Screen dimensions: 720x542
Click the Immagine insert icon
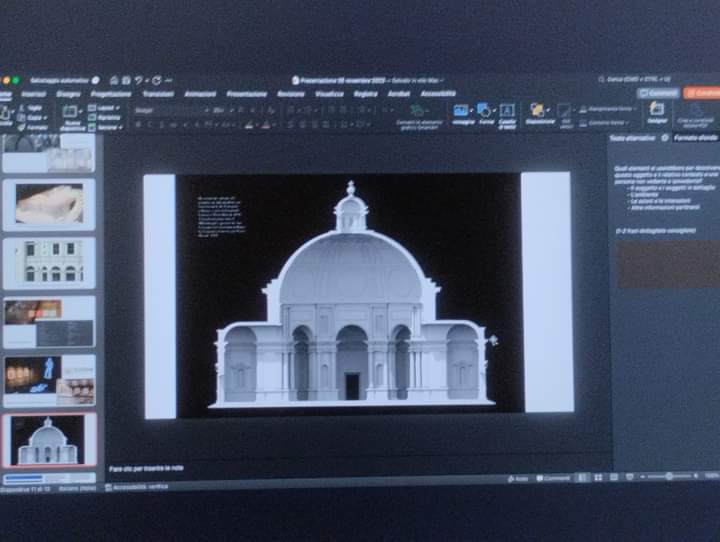461,110
